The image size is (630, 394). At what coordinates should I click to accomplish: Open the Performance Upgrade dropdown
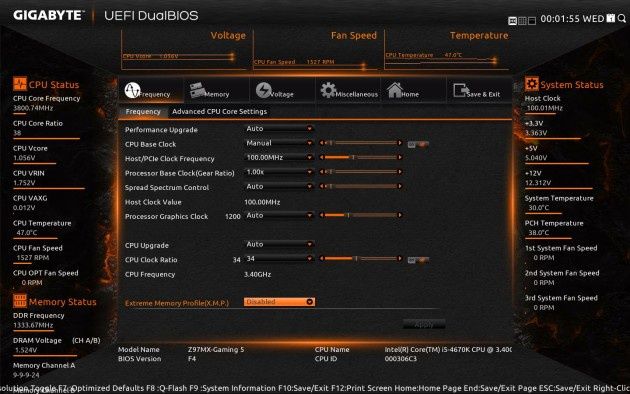[279, 129]
